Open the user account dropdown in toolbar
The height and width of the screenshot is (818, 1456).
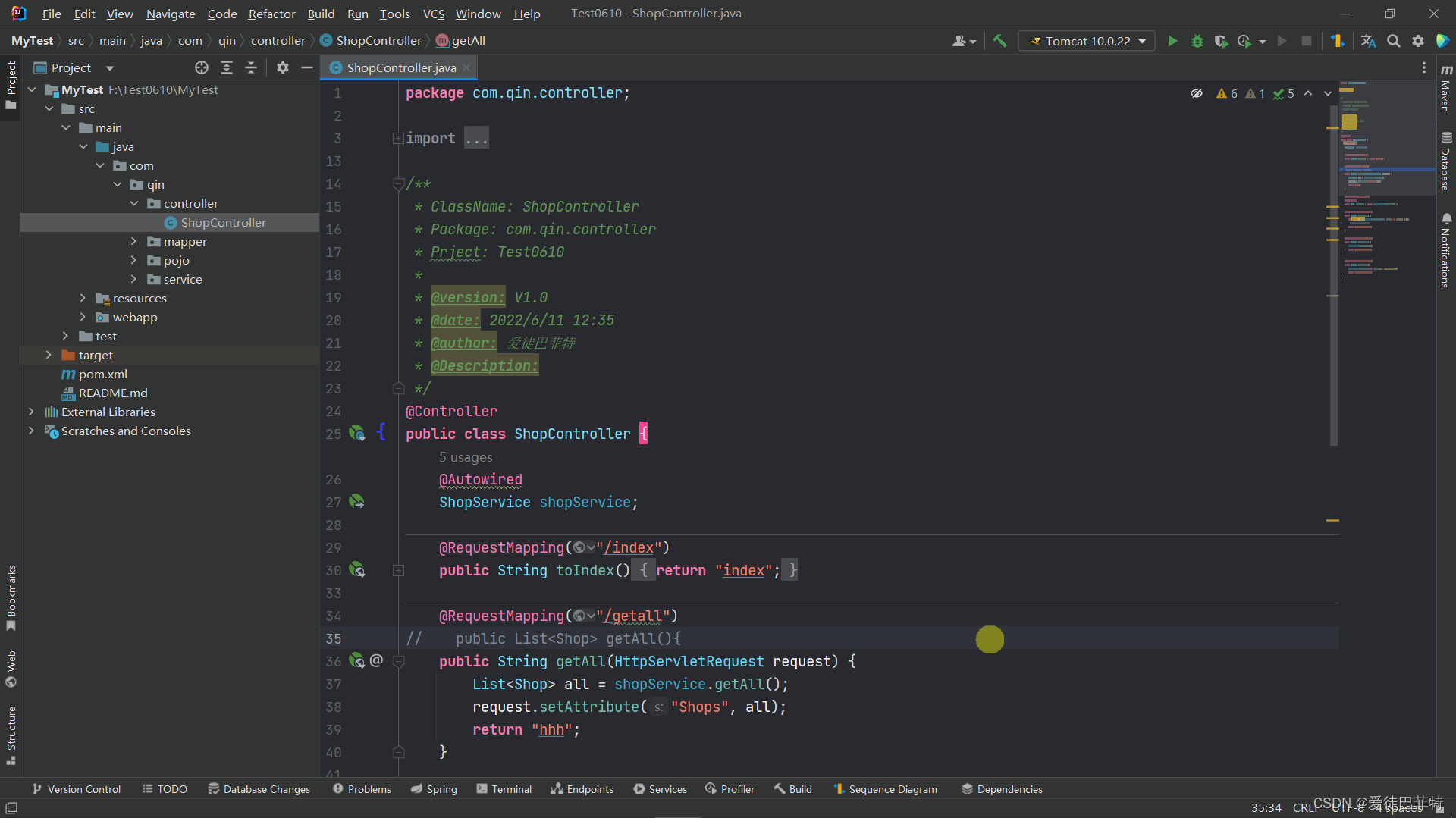964,41
